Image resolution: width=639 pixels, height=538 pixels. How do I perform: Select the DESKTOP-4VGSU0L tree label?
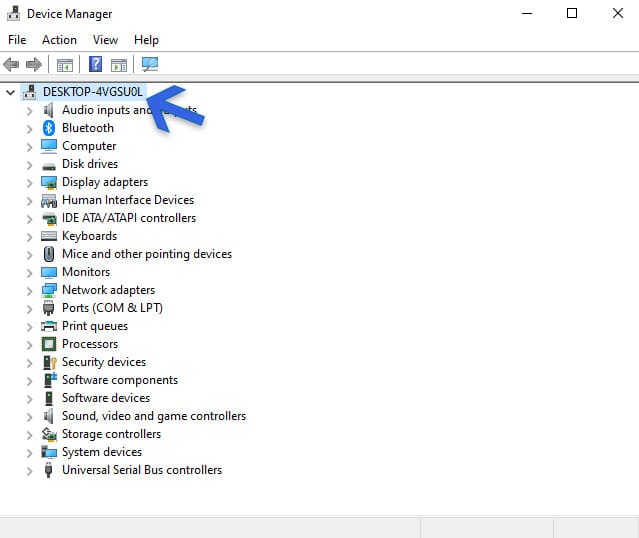pyautogui.click(x=93, y=92)
